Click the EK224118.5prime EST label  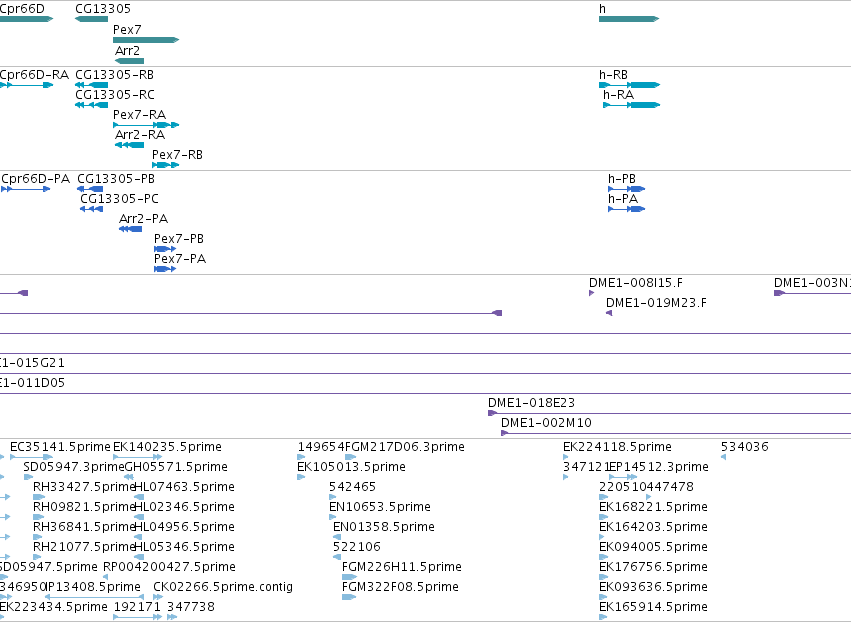(618, 447)
